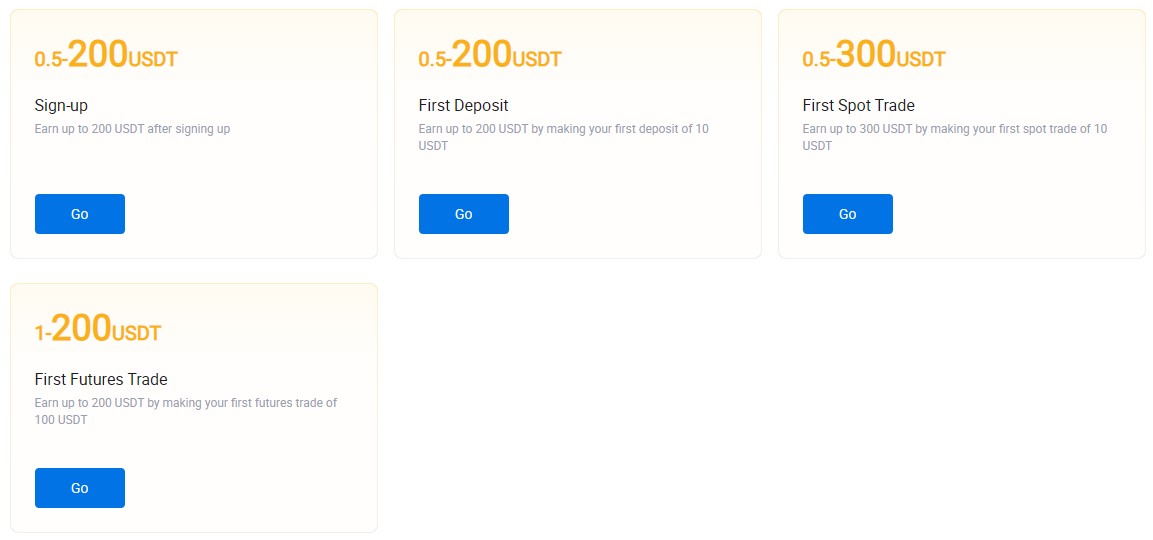The height and width of the screenshot is (540, 1153).
Task: Click the 0.5-300USDT reward amount
Action: click(874, 55)
